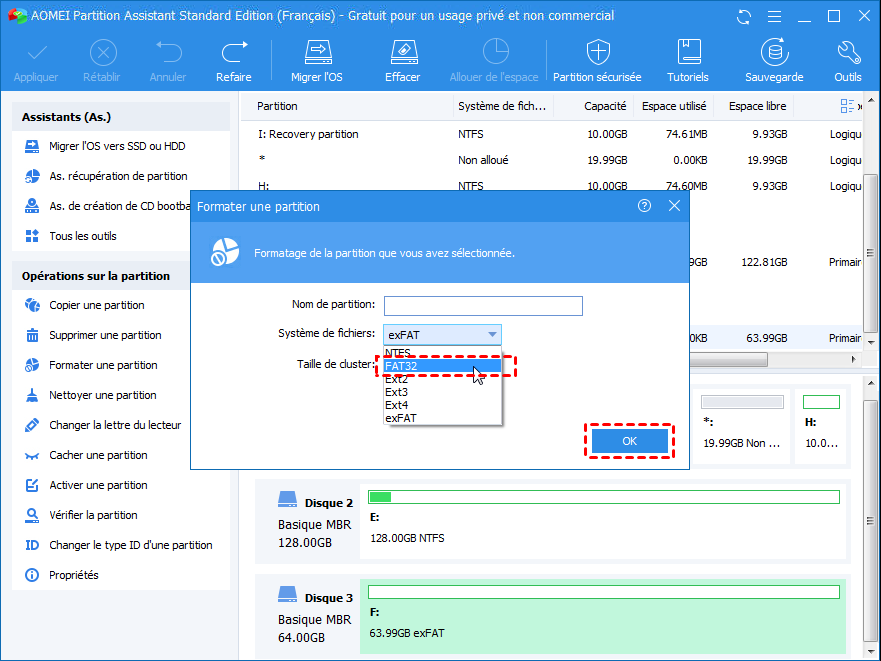
Task: Click the partition table vertical scrollbar
Action: [x=870, y=253]
